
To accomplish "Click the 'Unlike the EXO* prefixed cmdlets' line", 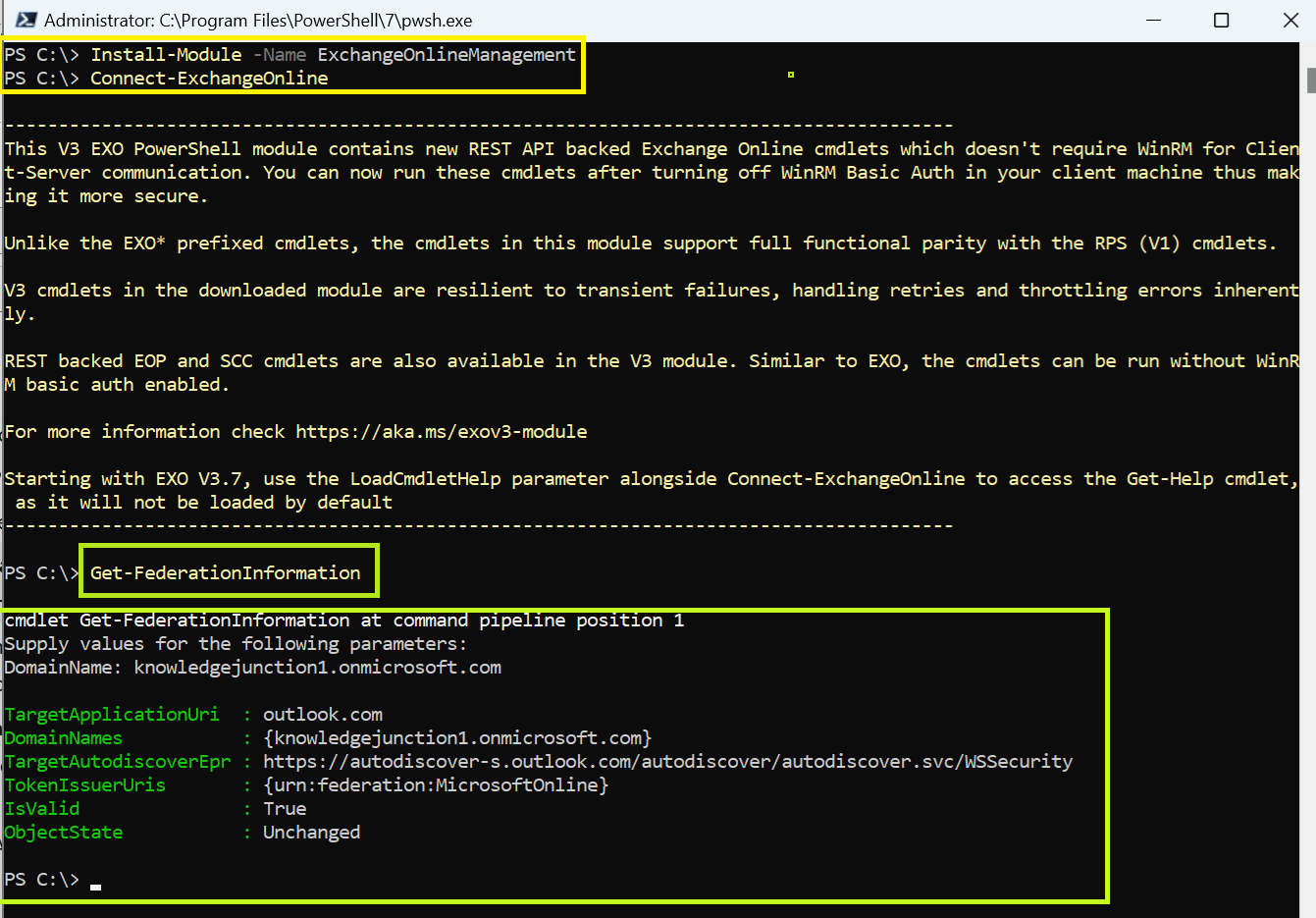I will click(641, 243).
